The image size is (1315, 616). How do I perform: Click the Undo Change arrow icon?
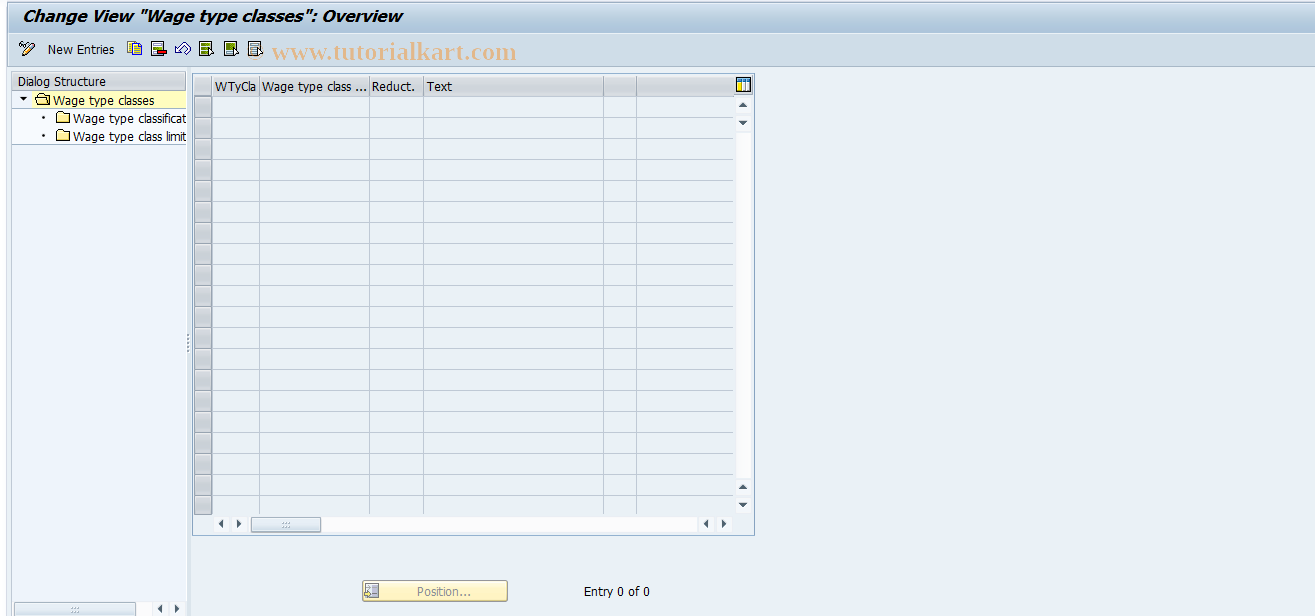coord(183,48)
